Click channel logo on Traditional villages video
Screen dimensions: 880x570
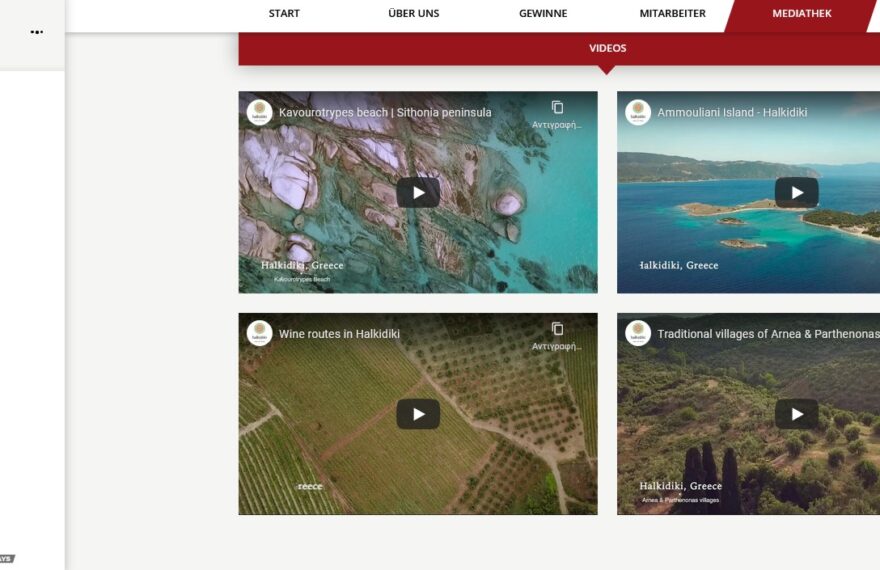pos(638,334)
